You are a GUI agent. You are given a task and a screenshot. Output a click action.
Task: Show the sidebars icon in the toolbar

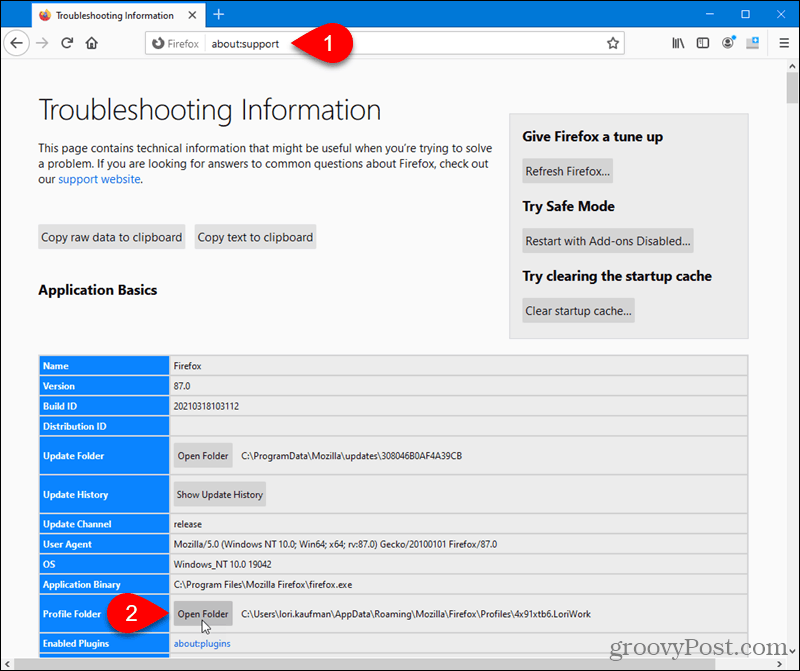703,43
